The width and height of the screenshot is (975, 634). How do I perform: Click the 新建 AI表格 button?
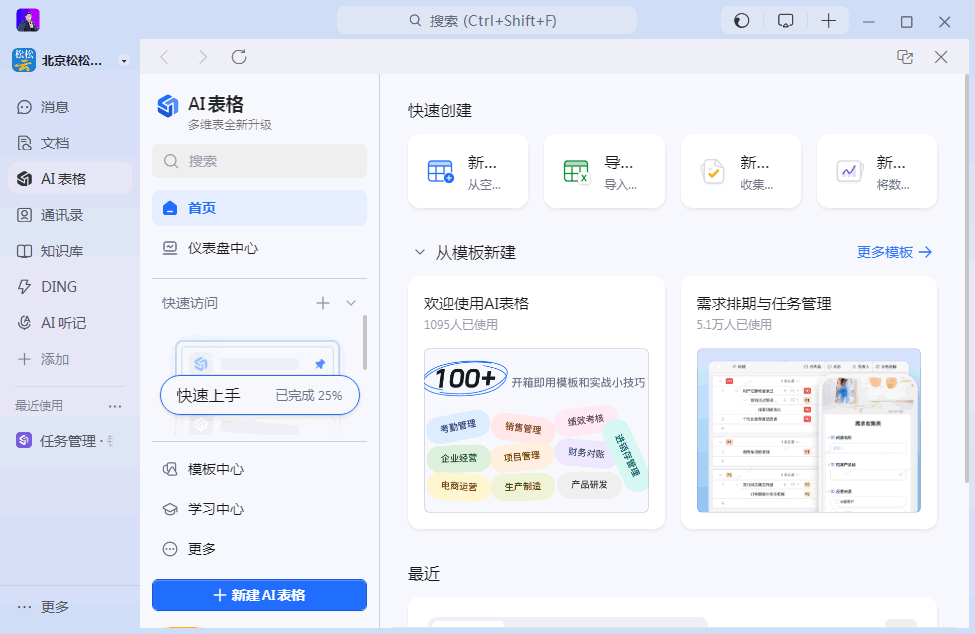pyautogui.click(x=259, y=595)
